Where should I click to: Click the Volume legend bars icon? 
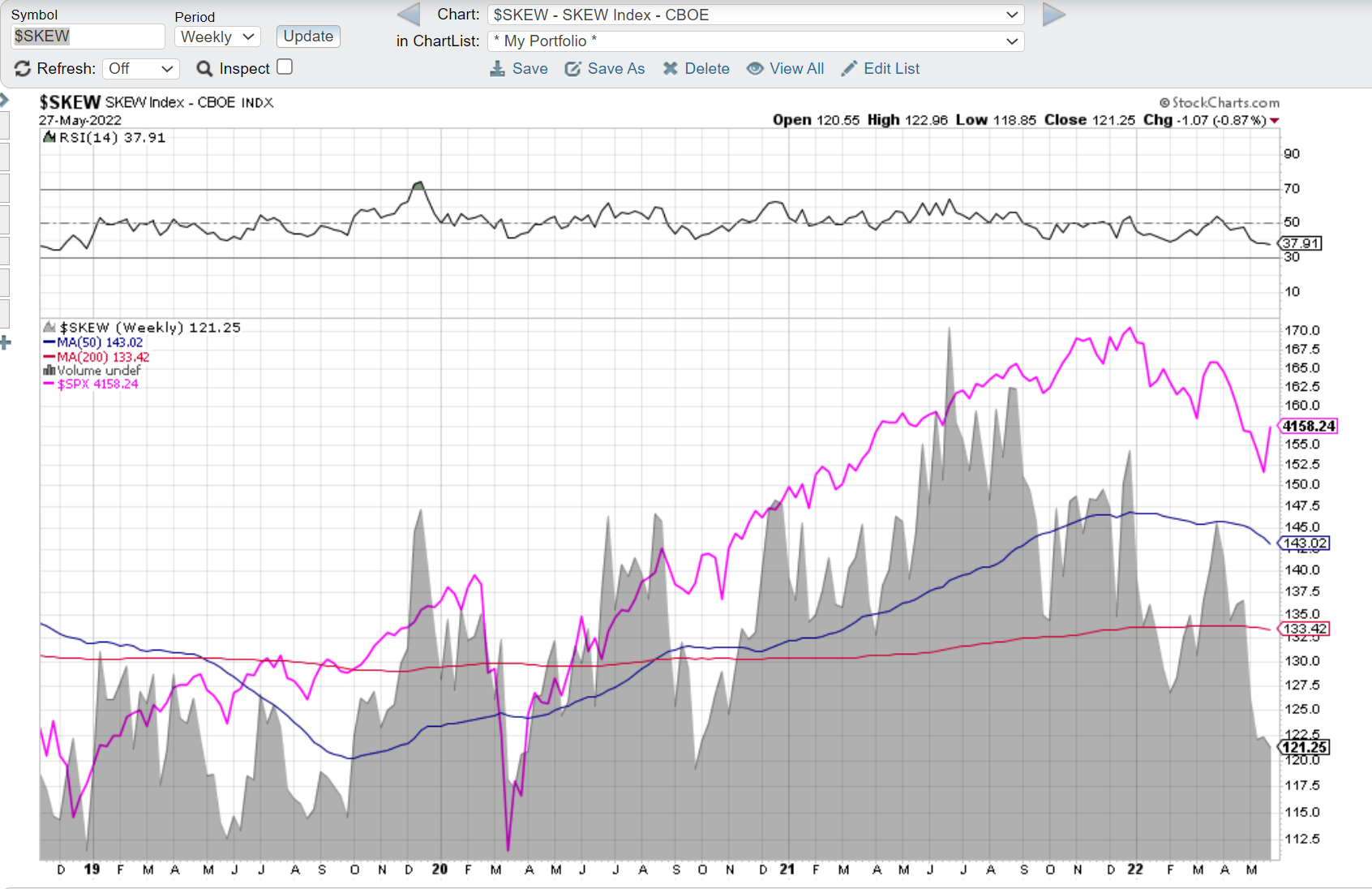coord(49,371)
